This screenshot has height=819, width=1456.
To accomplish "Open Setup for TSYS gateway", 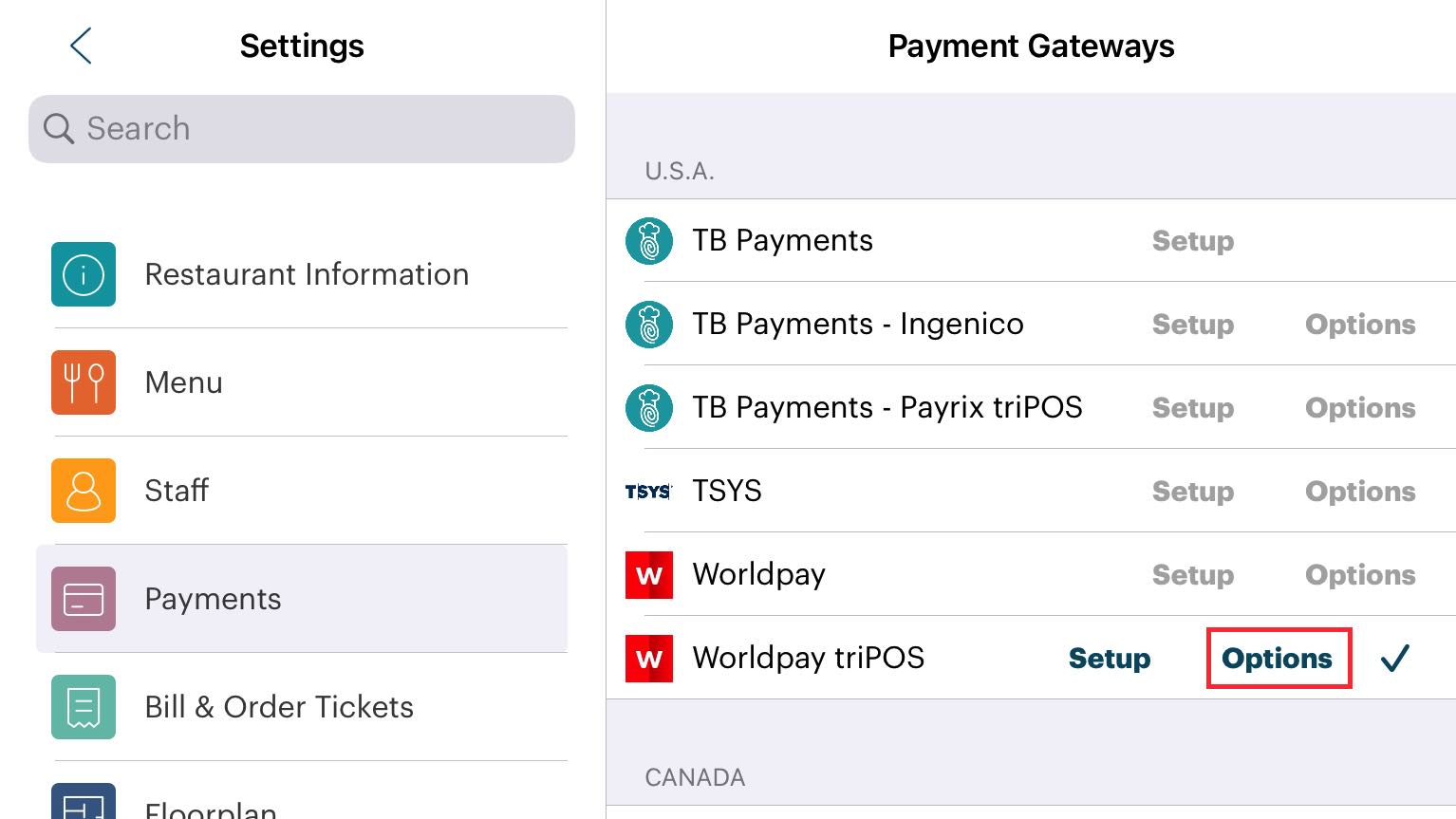I will [x=1193, y=491].
